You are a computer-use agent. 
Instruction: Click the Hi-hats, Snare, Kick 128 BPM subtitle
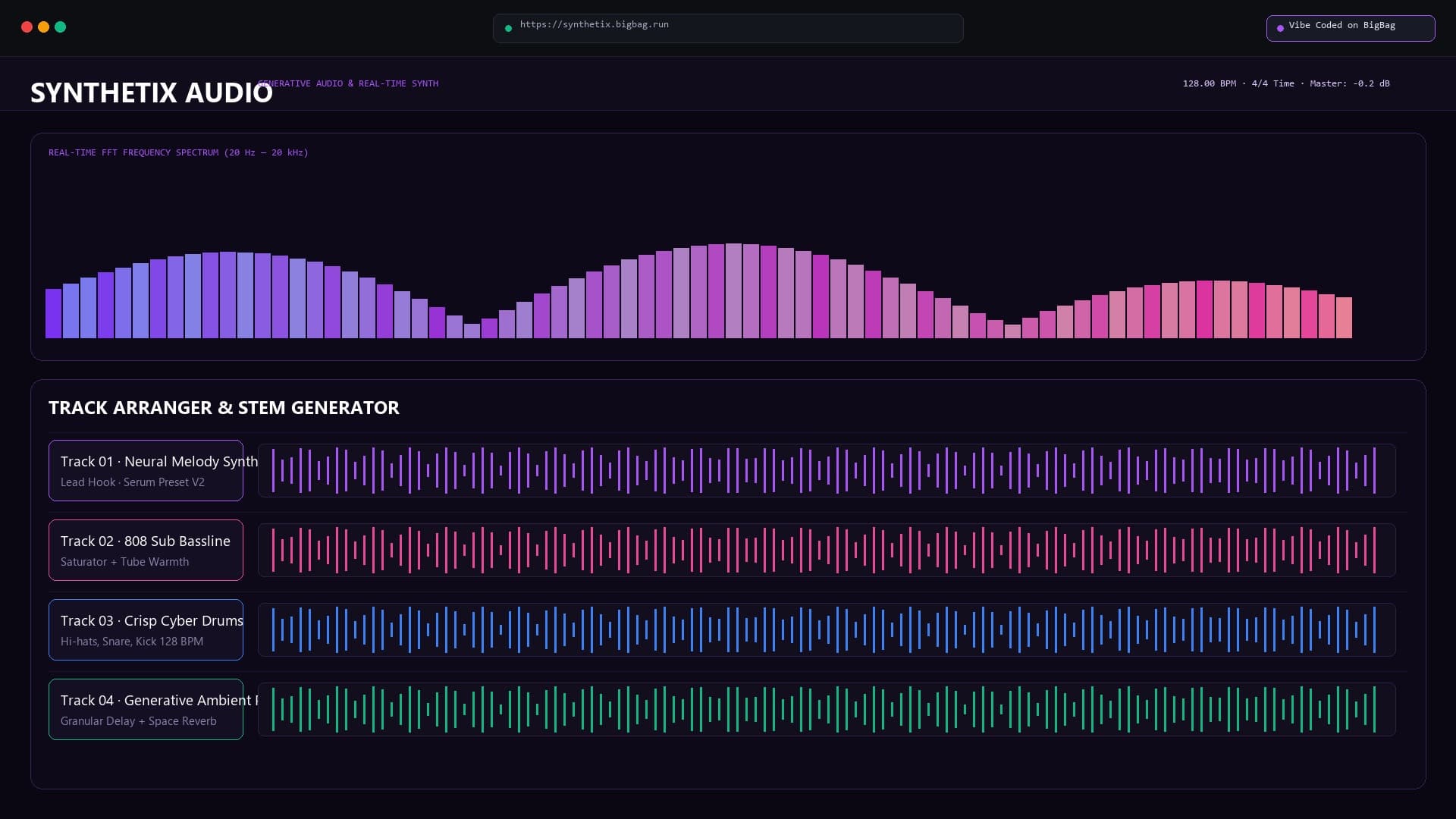[x=132, y=642]
